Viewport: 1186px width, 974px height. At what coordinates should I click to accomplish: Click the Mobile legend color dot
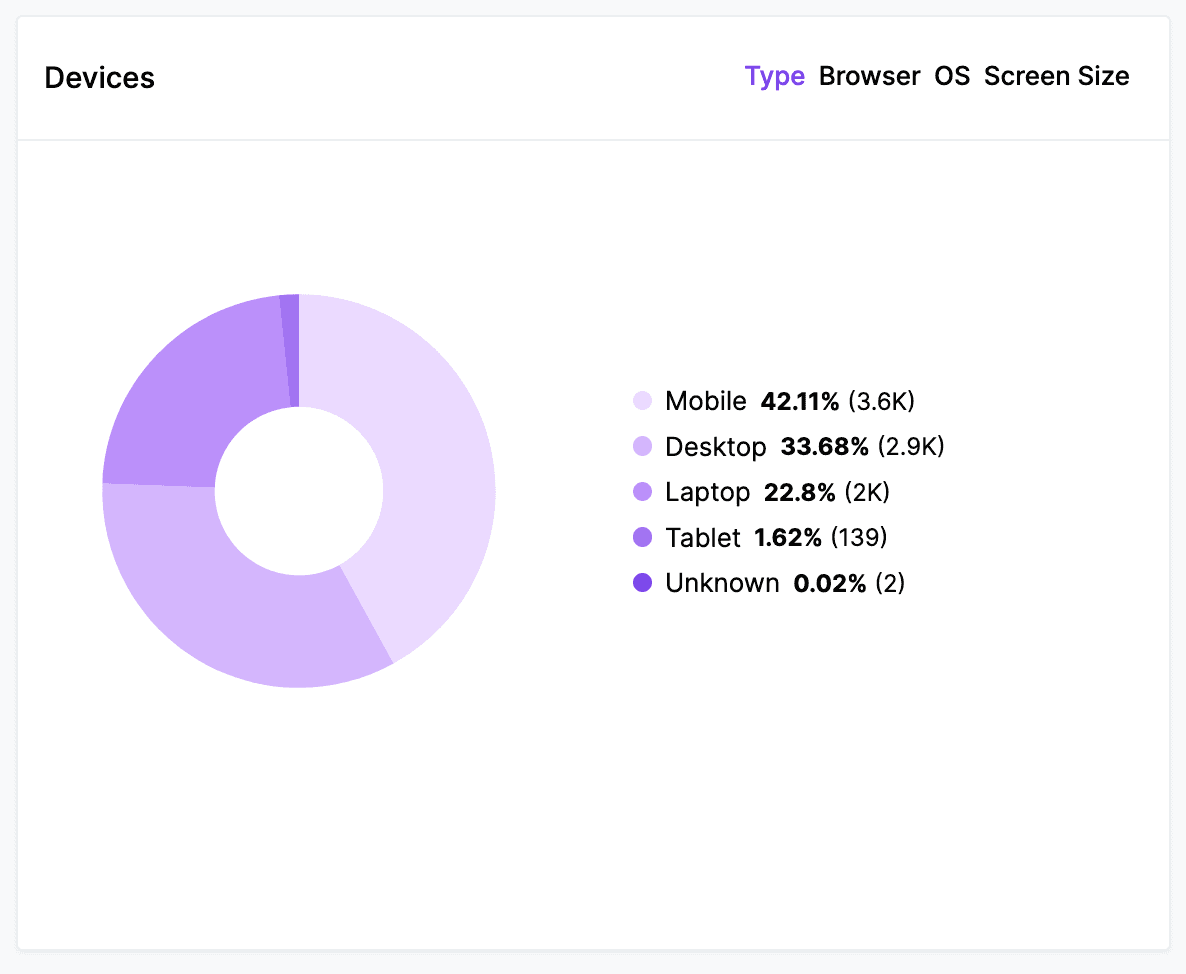coord(643,401)
